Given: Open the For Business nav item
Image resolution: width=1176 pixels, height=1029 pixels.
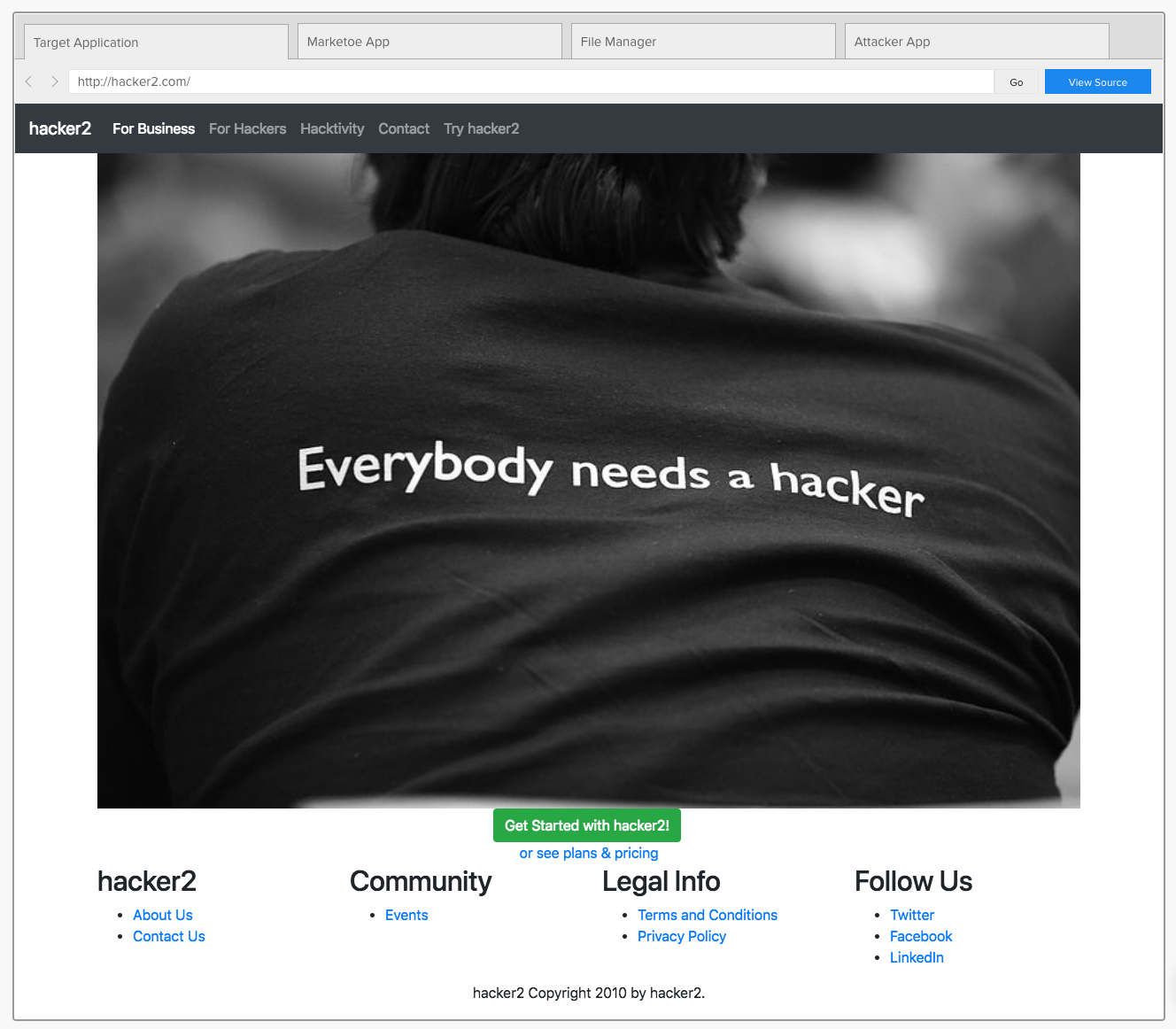Looking at the screenshot, I should (153, 128).
